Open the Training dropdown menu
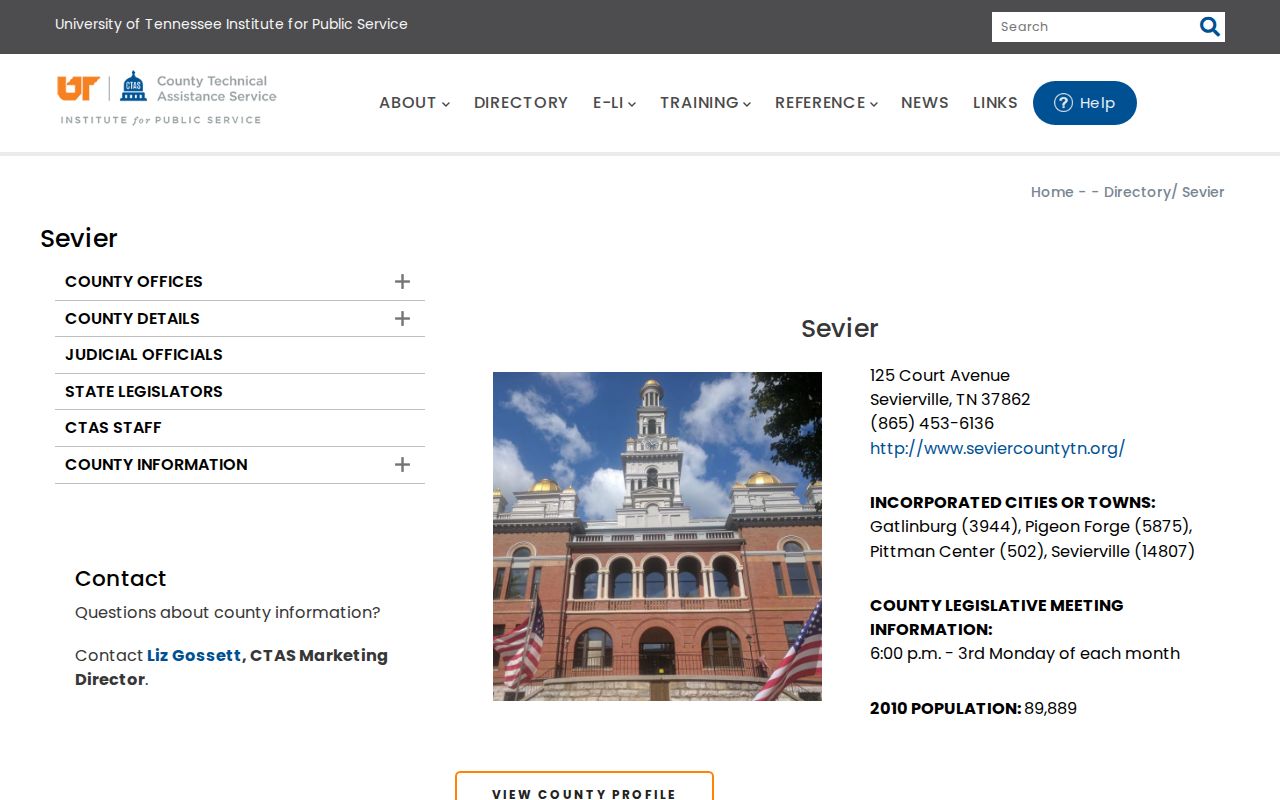This screenshot has width=1280, height=800. (x=705, y=103)
